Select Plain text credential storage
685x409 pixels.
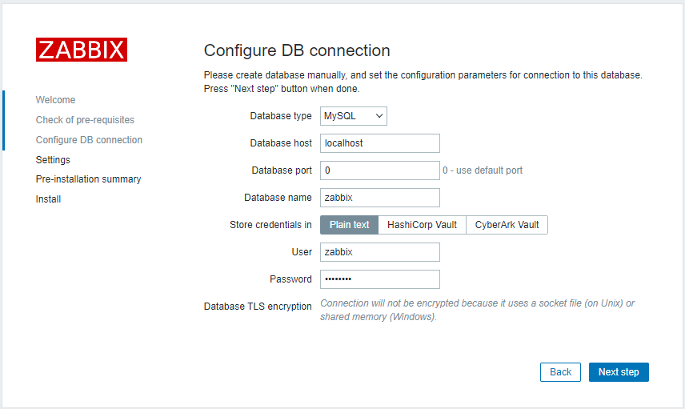[349, 225]
